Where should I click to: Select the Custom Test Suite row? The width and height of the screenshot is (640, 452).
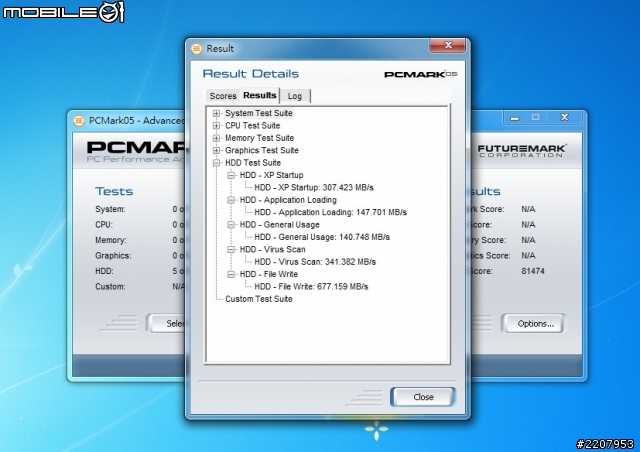[259, 299]
